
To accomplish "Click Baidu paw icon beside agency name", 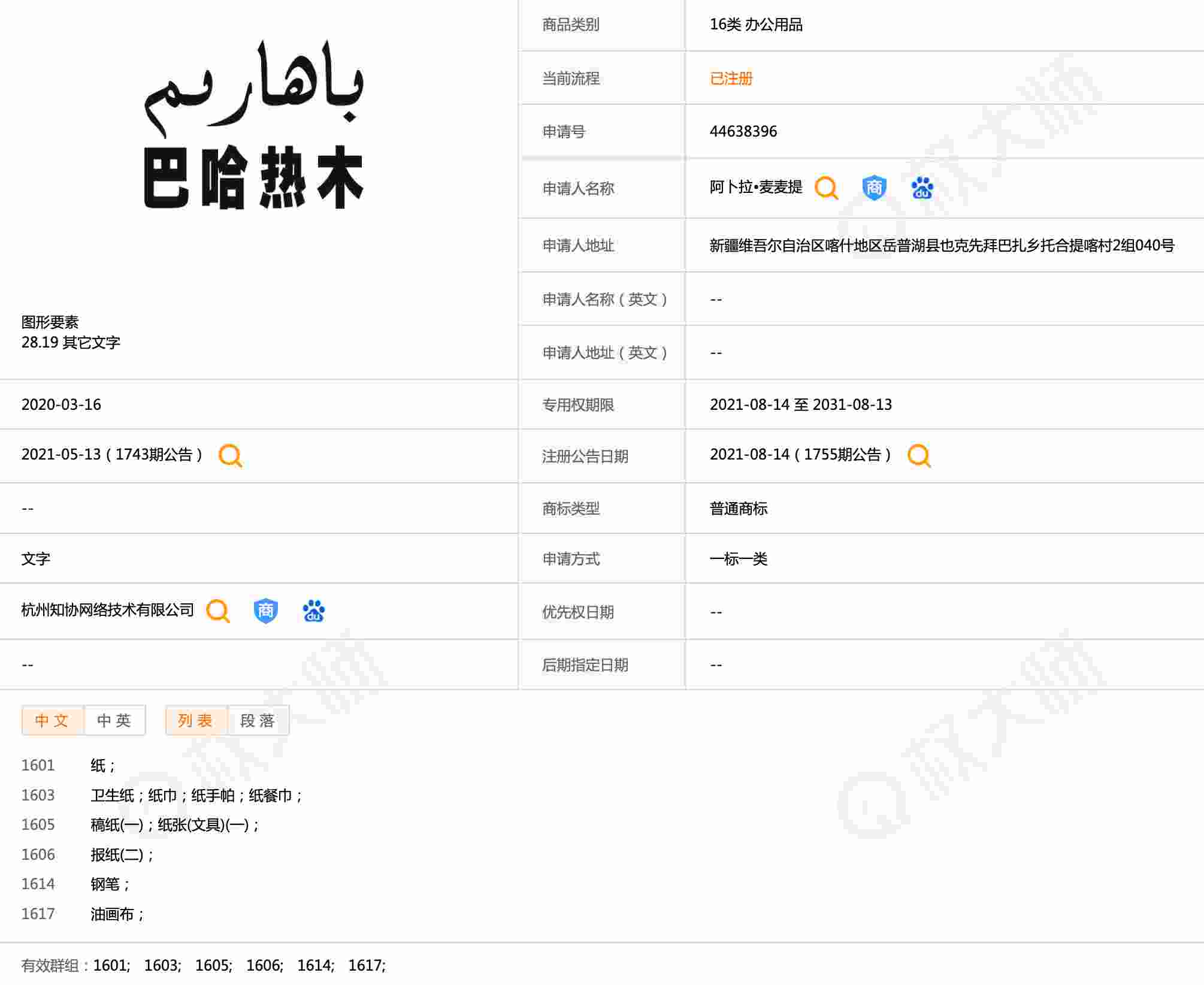I will click(x=313, y=611).
